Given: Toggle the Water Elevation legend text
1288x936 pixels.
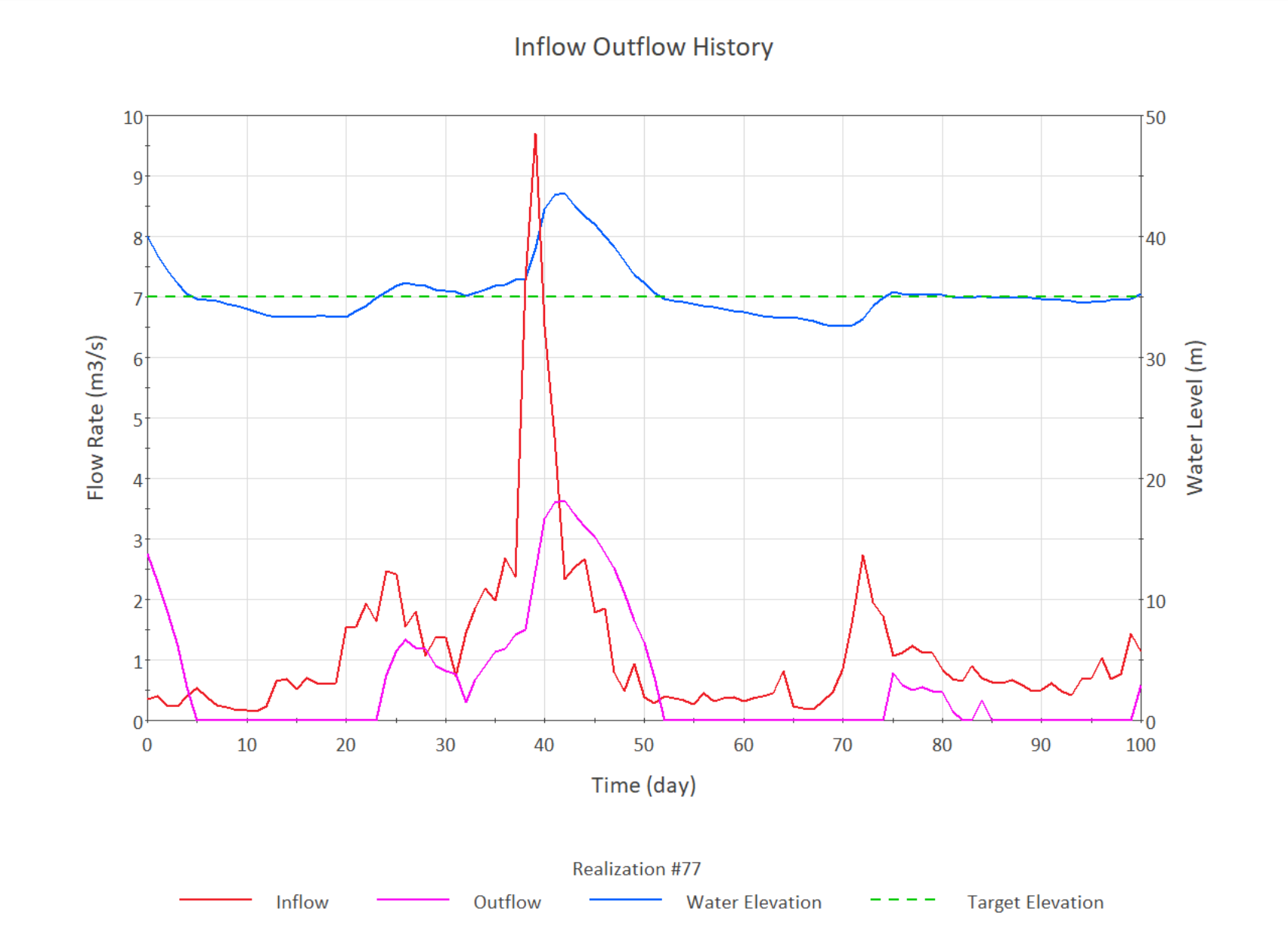Looking at the screenshot, I should 754,902.
